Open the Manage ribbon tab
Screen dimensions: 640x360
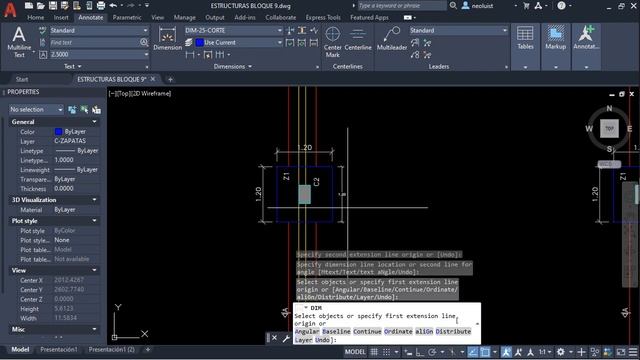pyautogui.click(x=184, y=18)
